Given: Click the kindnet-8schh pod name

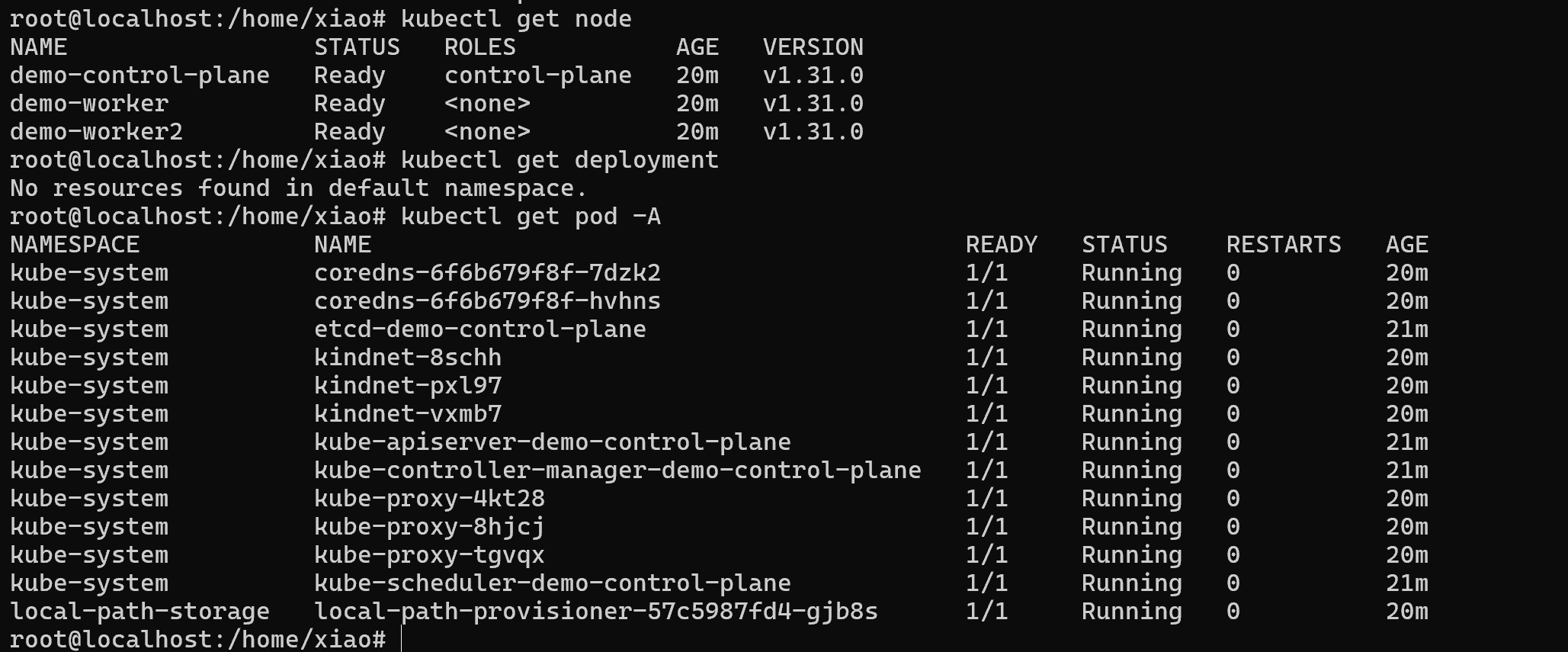Looking at the screenshot, I should click(x=408, y=358).
